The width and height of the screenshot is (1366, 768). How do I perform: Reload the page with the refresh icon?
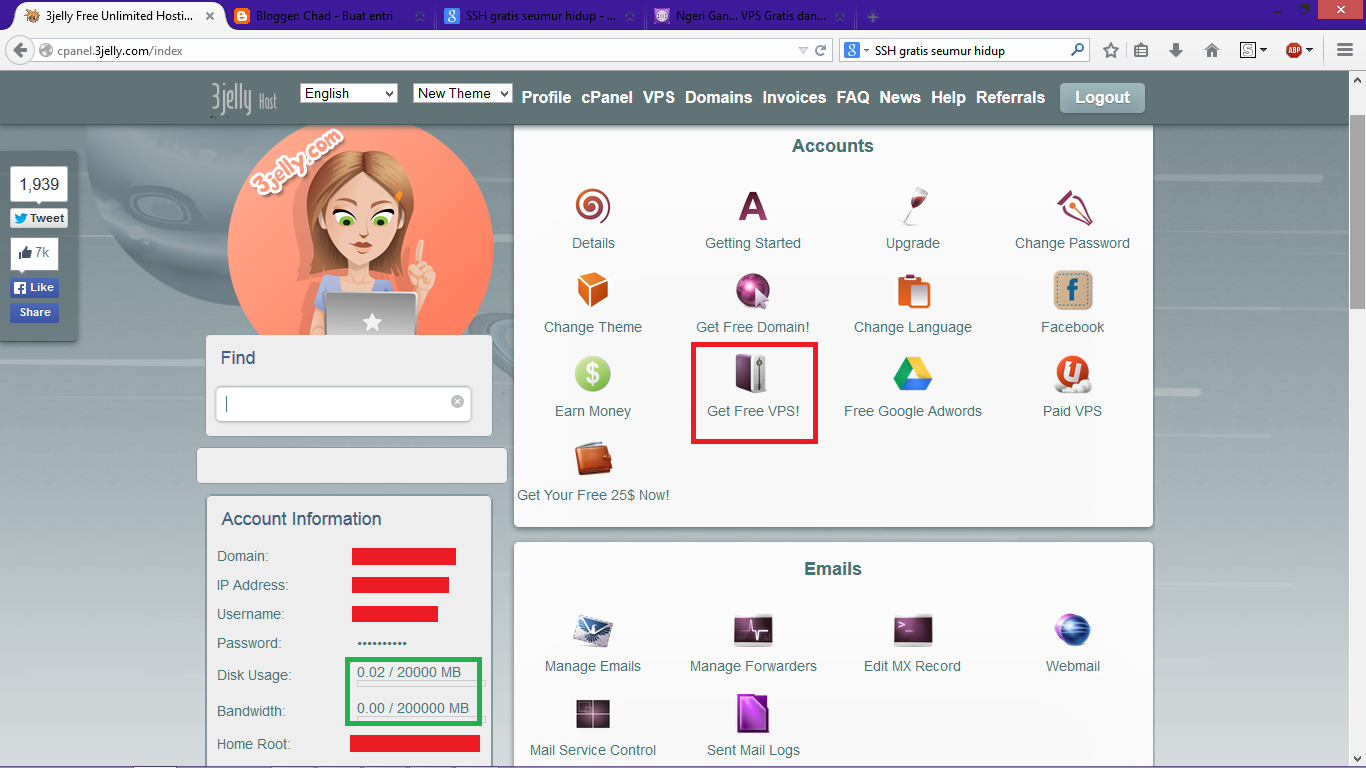pos(821,50)
